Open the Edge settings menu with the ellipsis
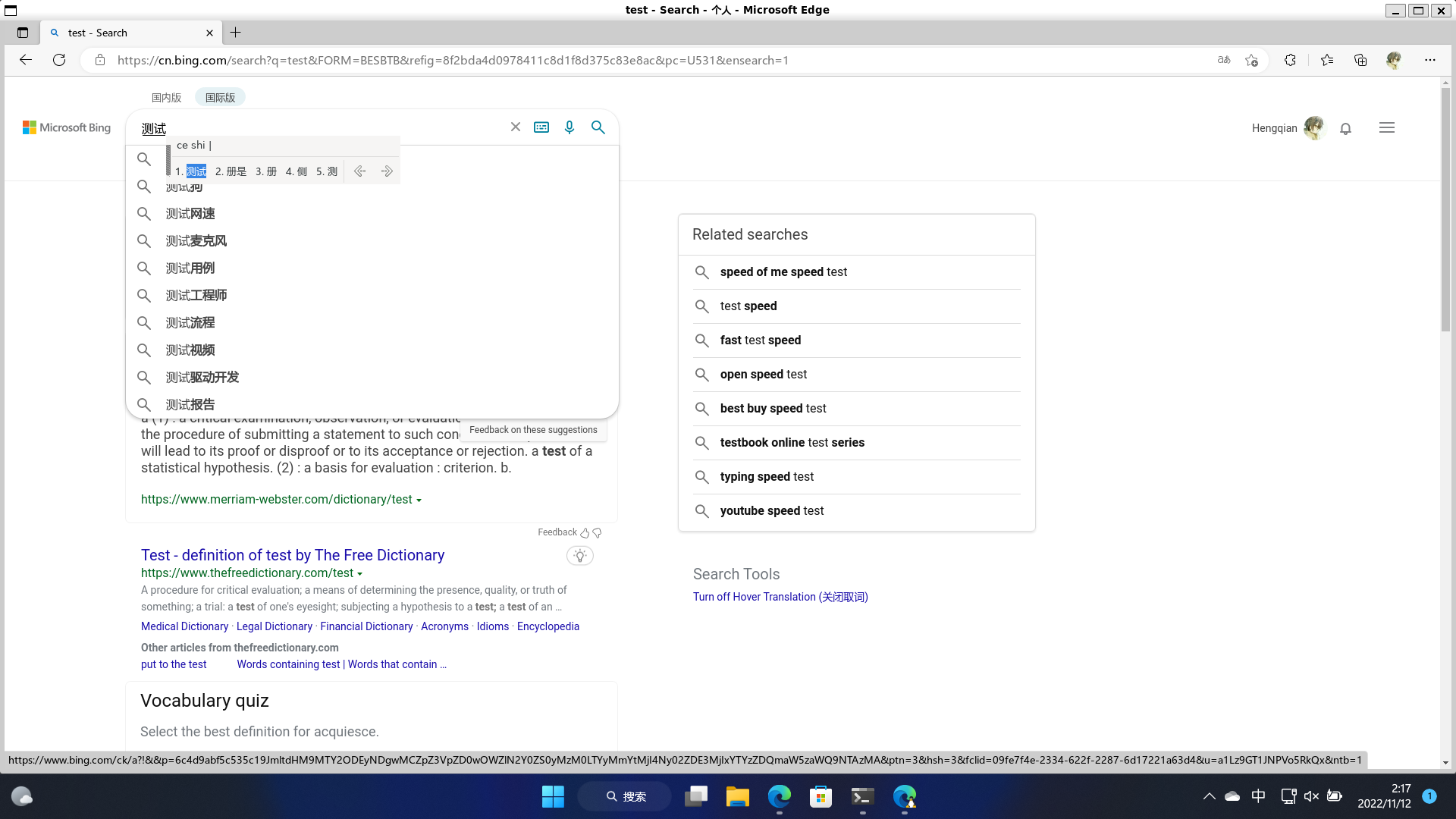 click(1431, 60)
